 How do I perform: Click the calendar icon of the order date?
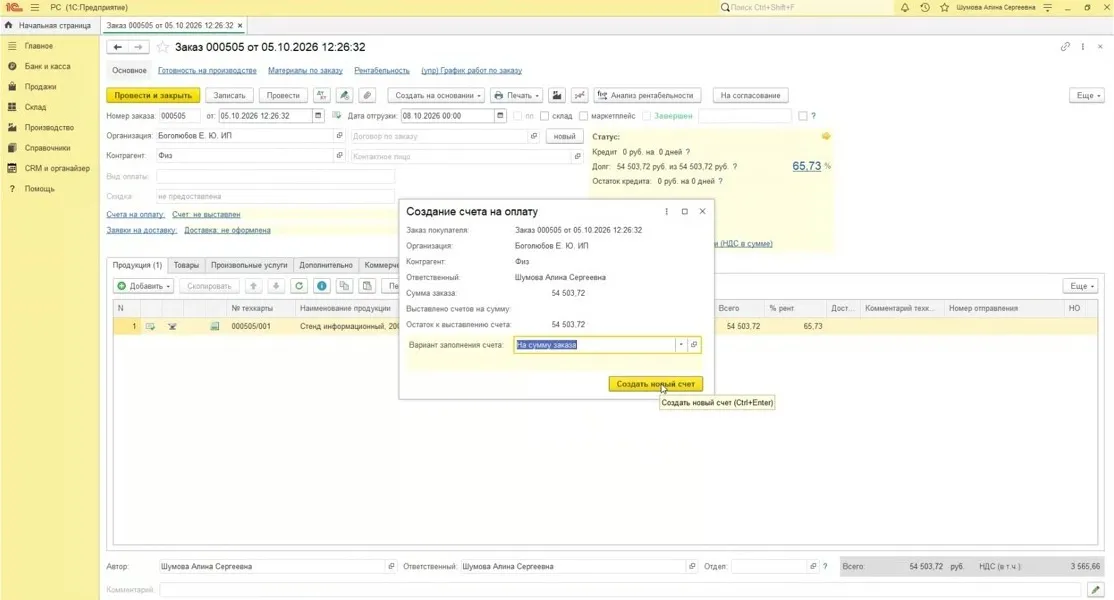pos(318,116)
